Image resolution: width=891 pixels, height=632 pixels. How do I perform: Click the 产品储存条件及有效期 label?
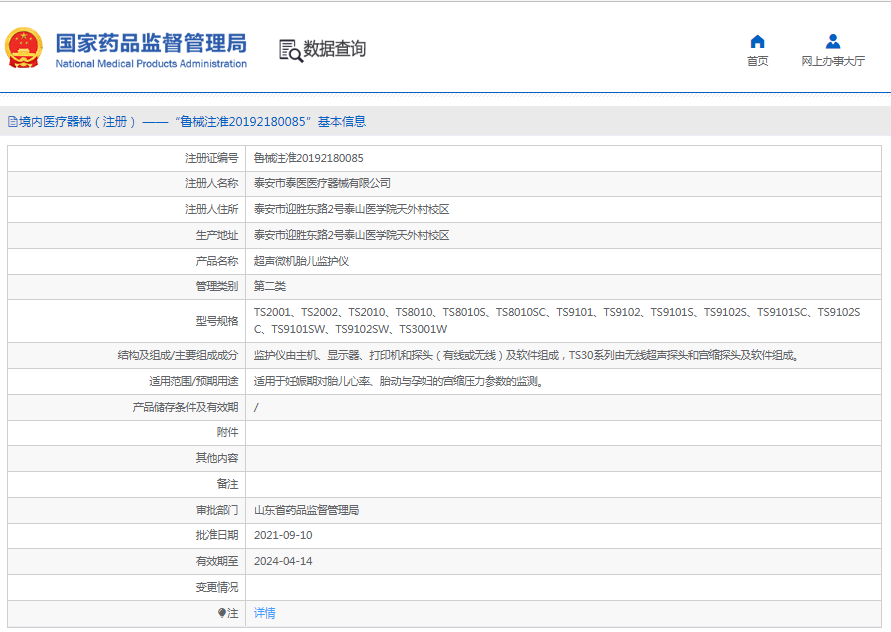pyautogui.click(x=185, y=407)
